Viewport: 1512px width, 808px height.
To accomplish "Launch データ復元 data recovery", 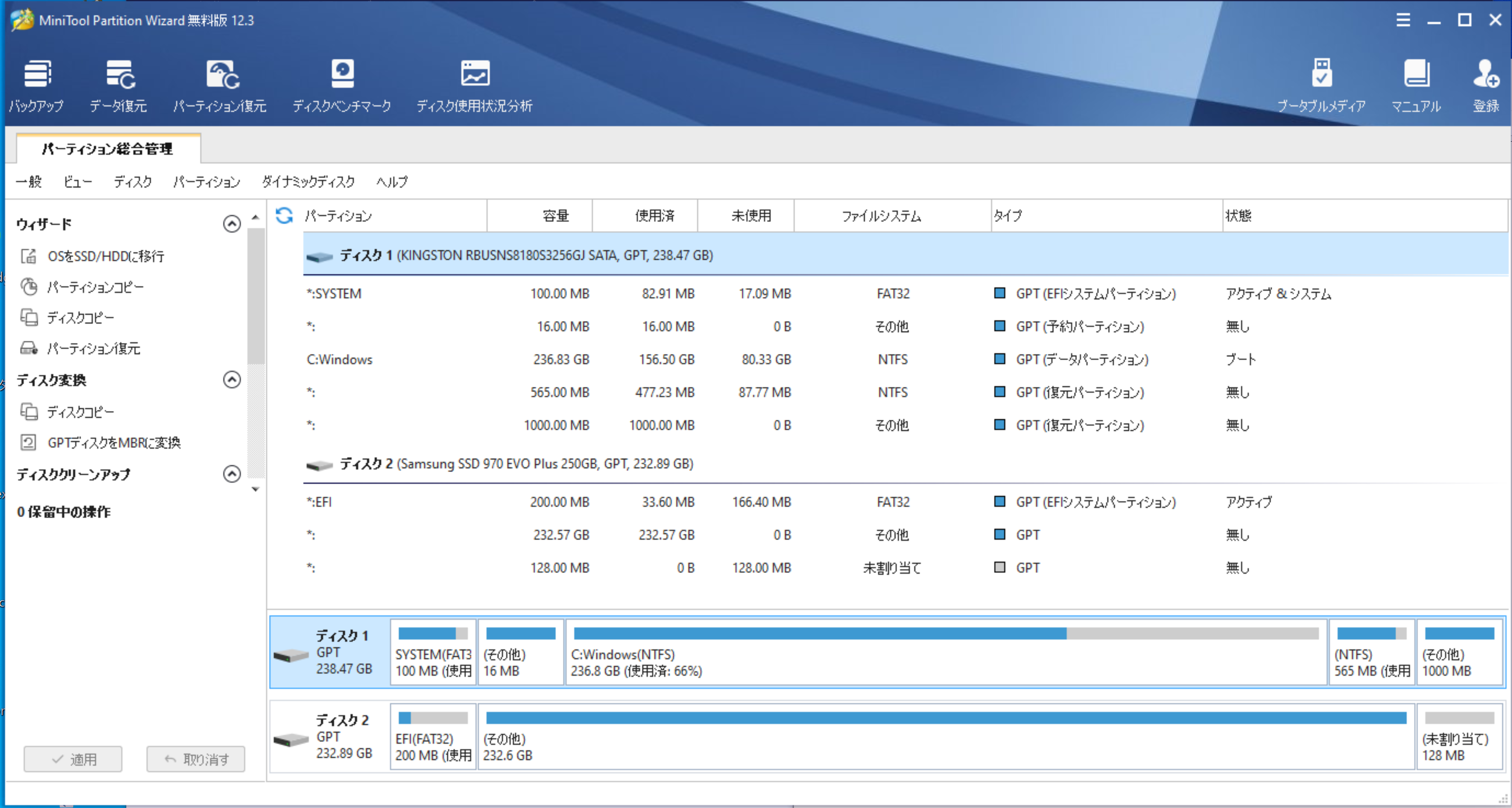I will tap(118, 86).
